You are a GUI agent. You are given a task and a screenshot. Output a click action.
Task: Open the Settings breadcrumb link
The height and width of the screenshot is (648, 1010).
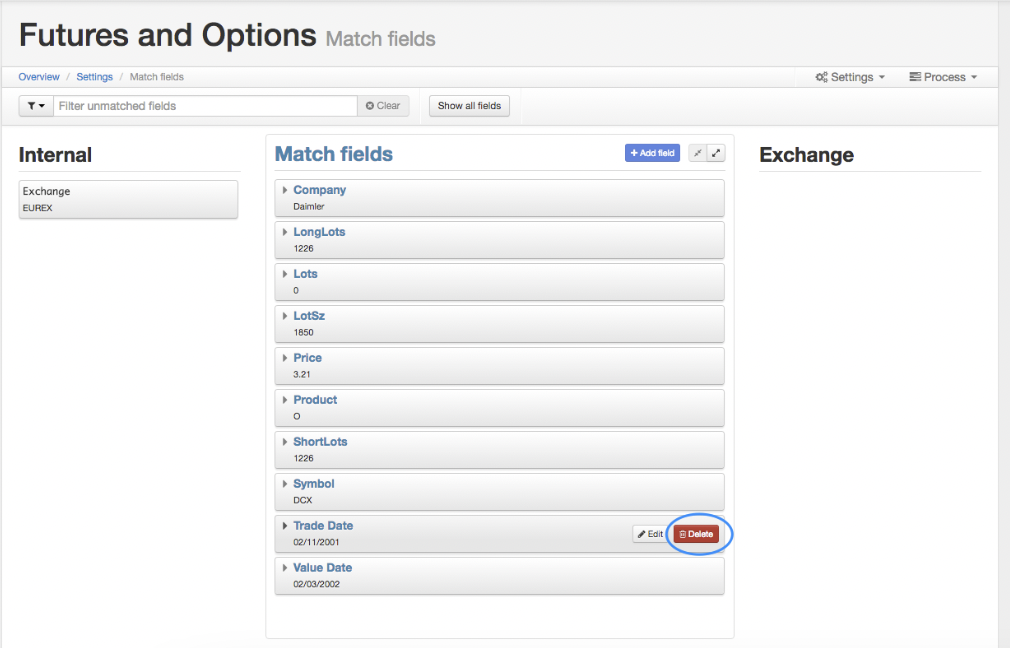95,77
